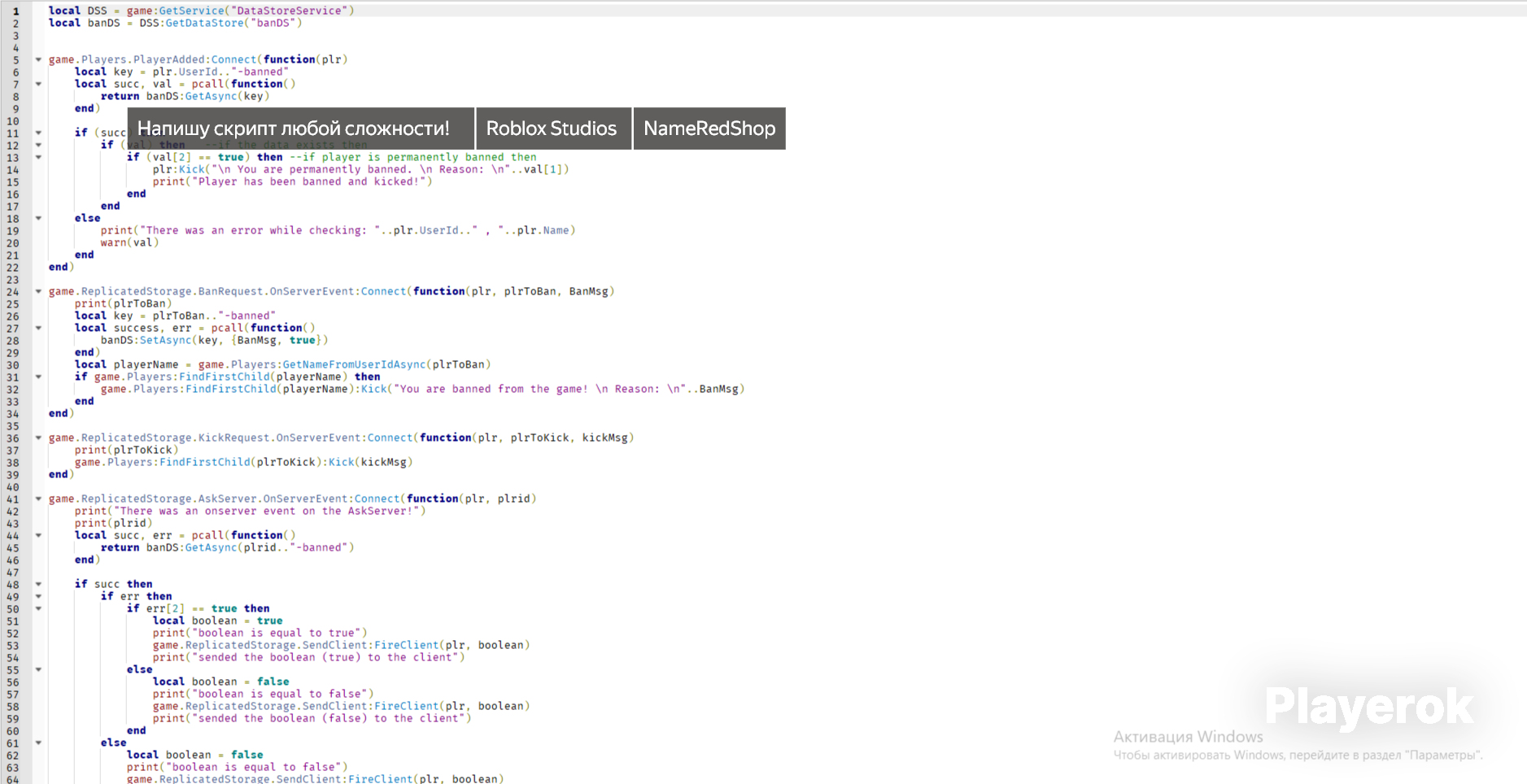The image size is (1527, 784).
Task: Collapse the FindFirstChild(playerName) if block fold
Action: pyautogui.click(x=38, y=377)
